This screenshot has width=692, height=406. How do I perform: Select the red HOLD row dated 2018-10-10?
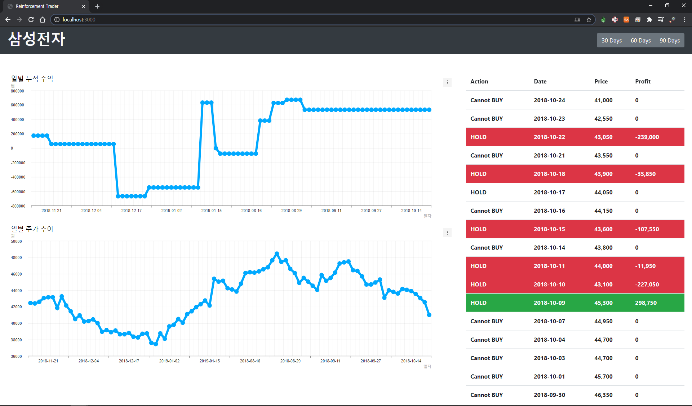point(575,284)
